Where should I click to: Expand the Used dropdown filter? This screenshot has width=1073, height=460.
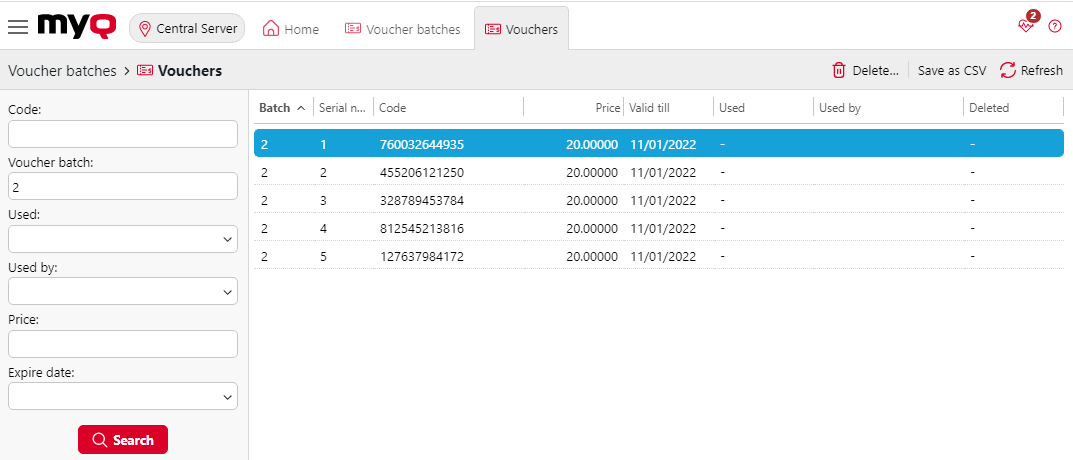click(x=122, y=240)
